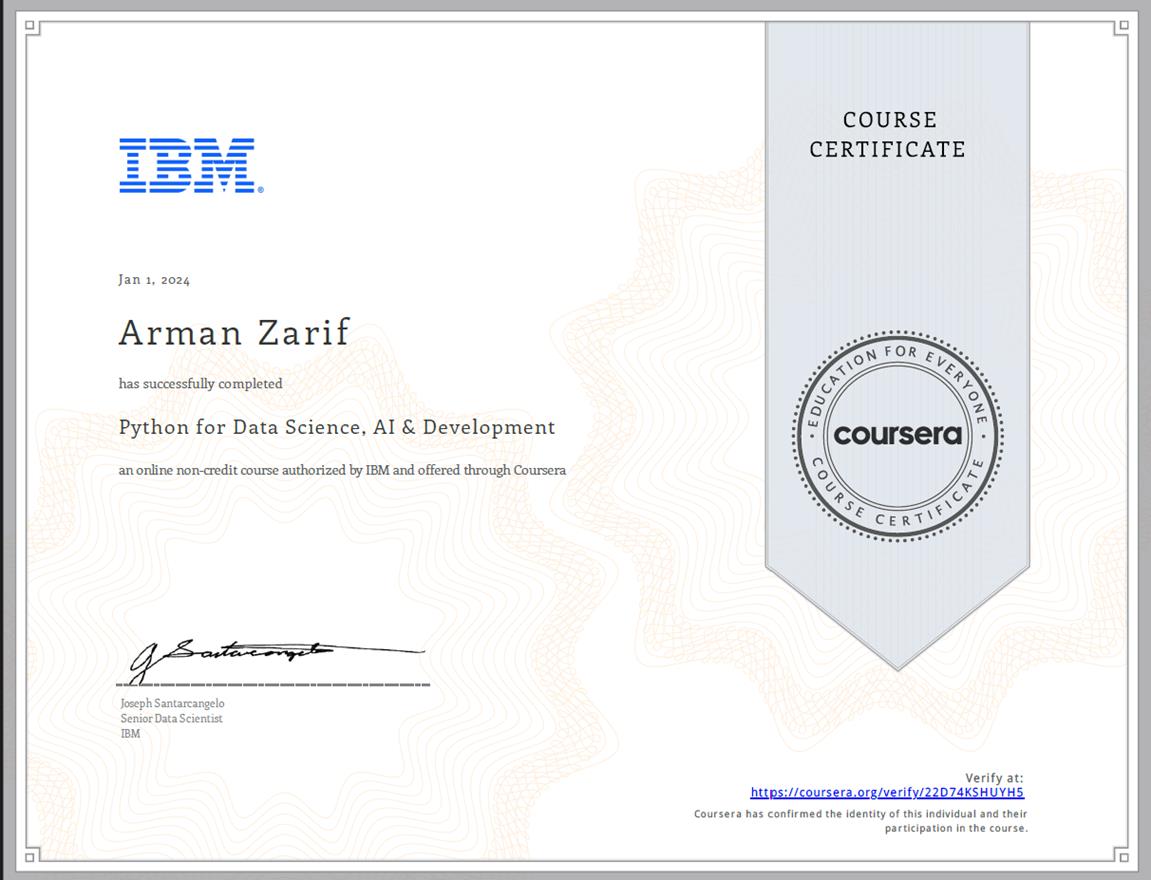
Task: Click the course title text
Action: click(x=336, y=426)
